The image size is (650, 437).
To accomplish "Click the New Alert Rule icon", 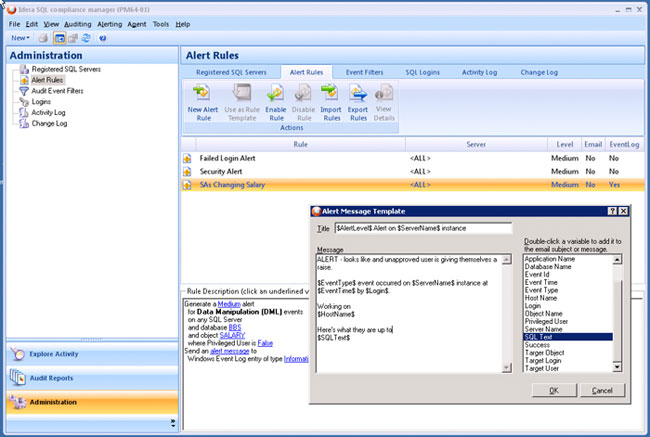I will (202, 92).
